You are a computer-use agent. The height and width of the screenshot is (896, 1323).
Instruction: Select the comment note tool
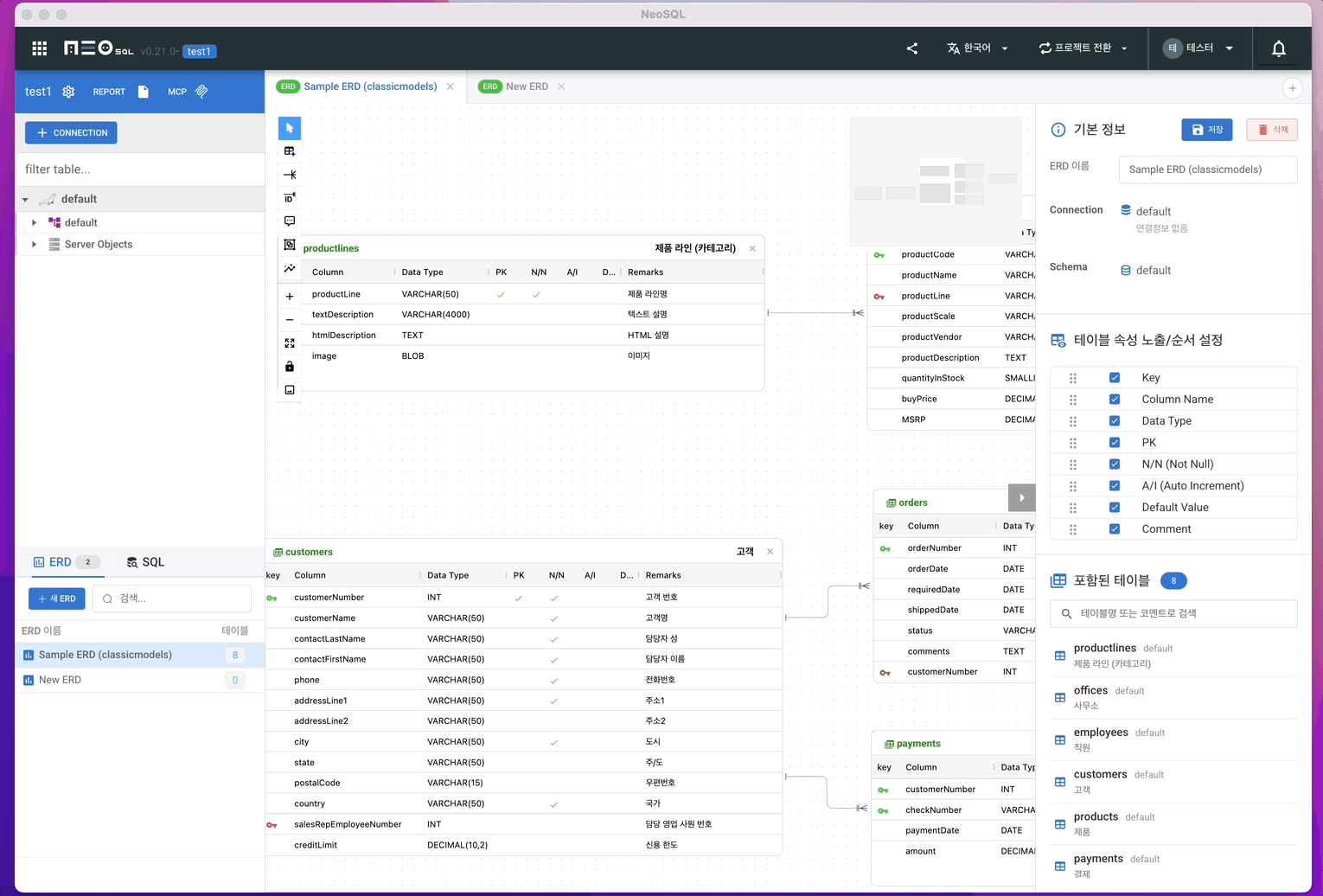pos(290,221)
